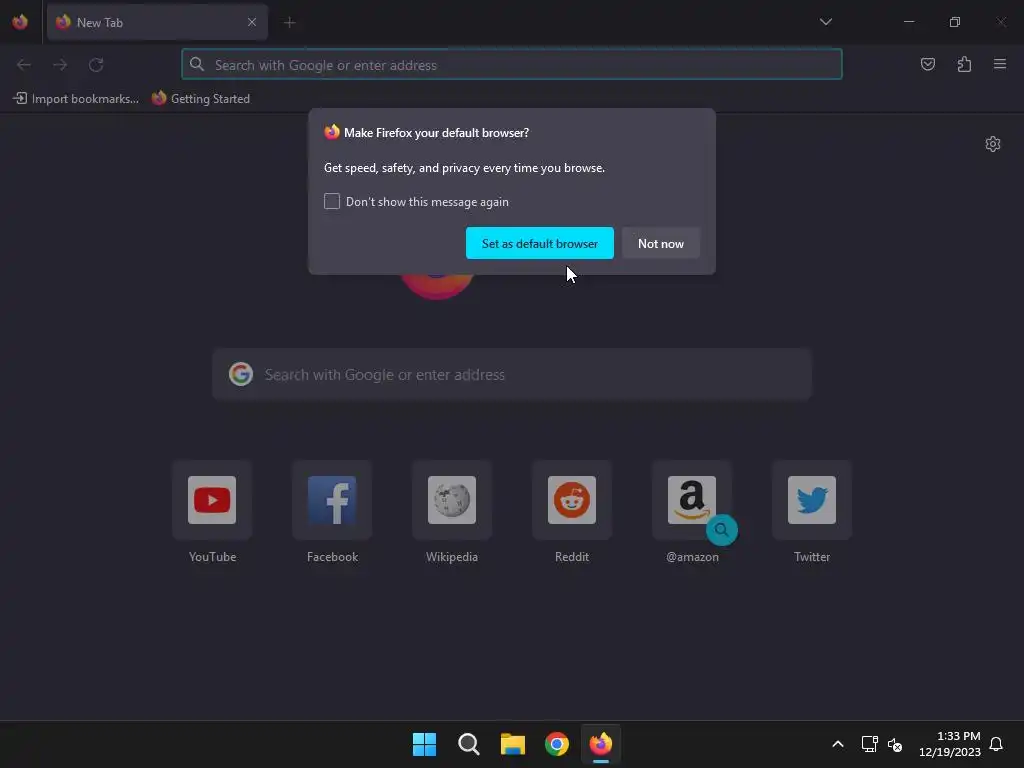Open the Twitter shortcut tile
Image resolution: width=1024 pixels, height=768 pixels.
[812, 500]
